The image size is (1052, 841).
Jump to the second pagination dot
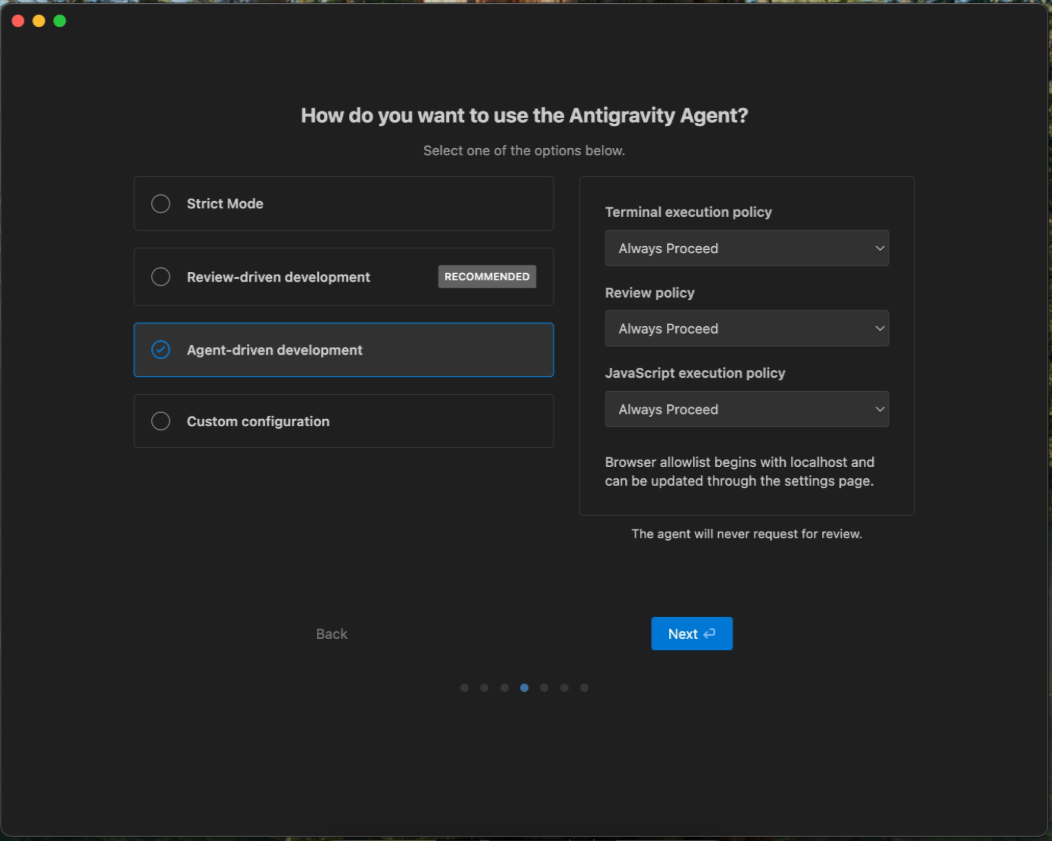[484, 688]
